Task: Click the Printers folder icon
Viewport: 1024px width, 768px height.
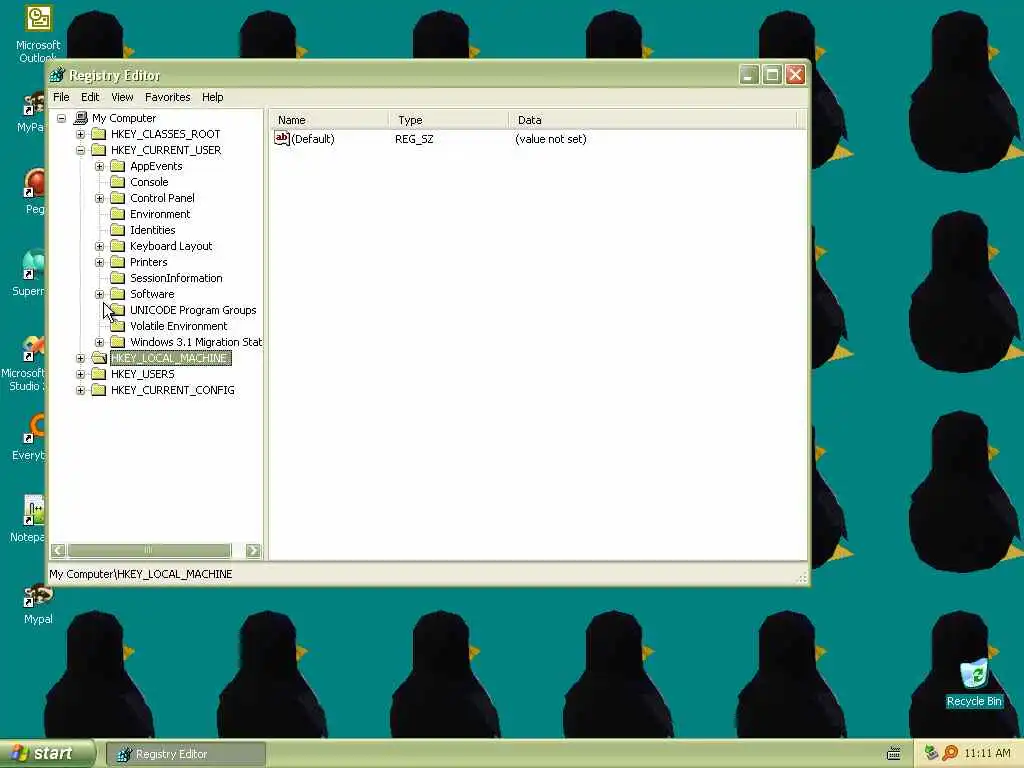Action: point(118,262)
